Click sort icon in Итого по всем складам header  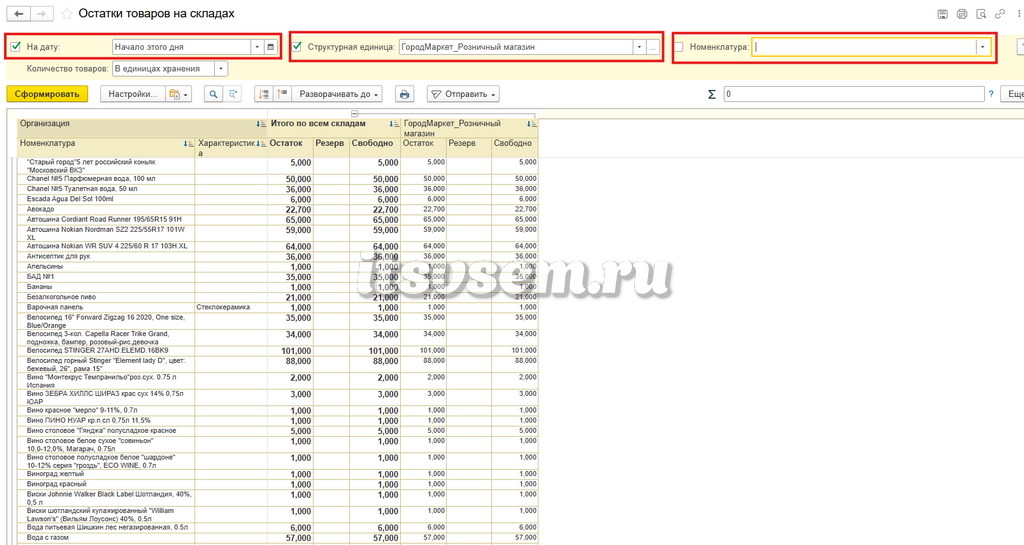click(394, 124)
